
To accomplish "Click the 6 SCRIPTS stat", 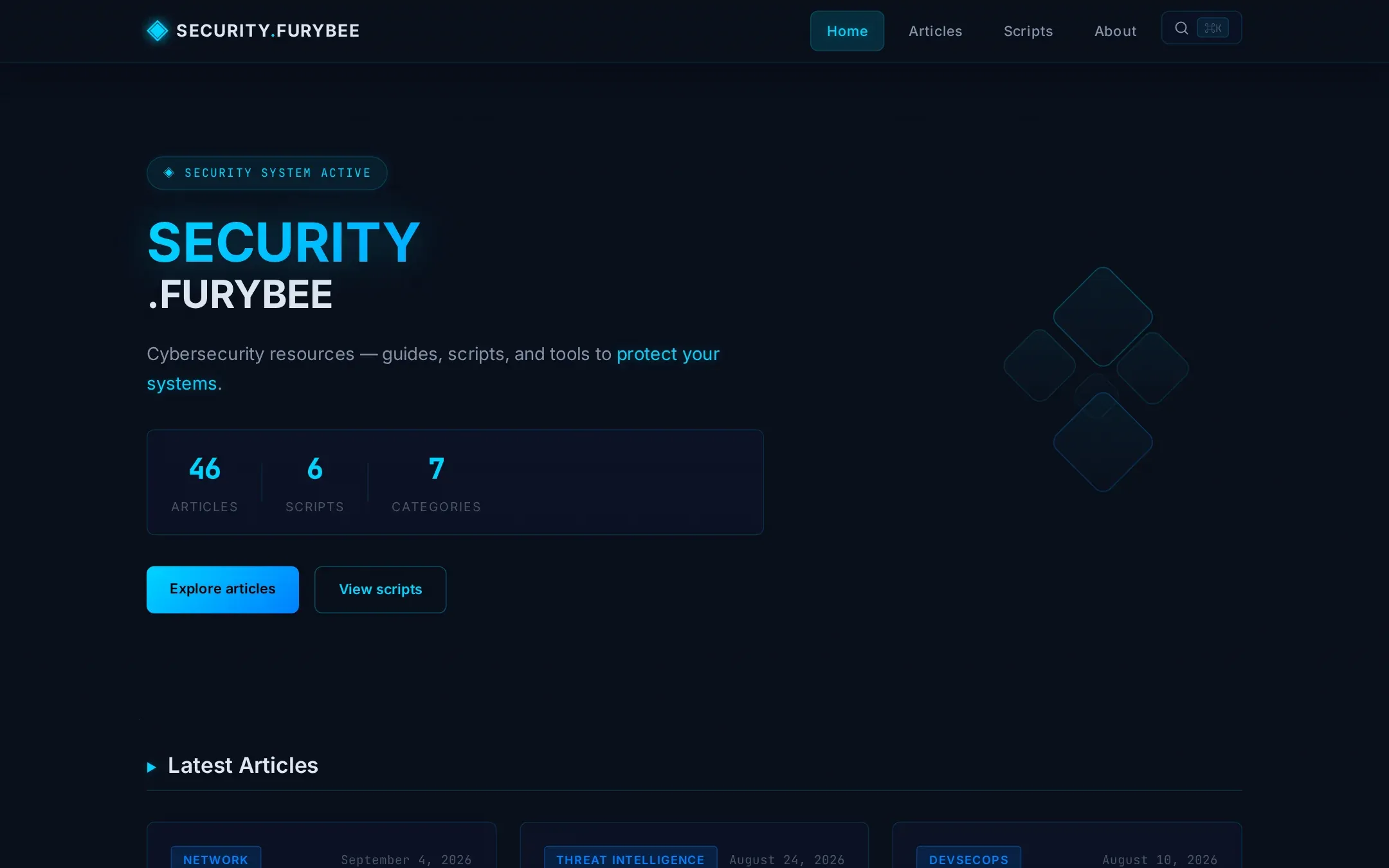I will (x=314, y=483).
